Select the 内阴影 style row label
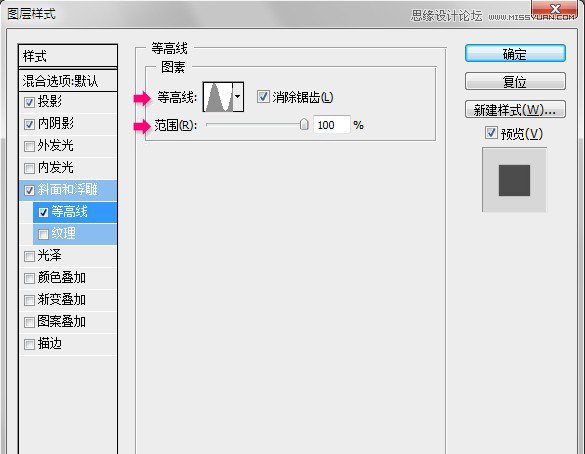This screenshot has height=454, width=585. tap(56, 123)
